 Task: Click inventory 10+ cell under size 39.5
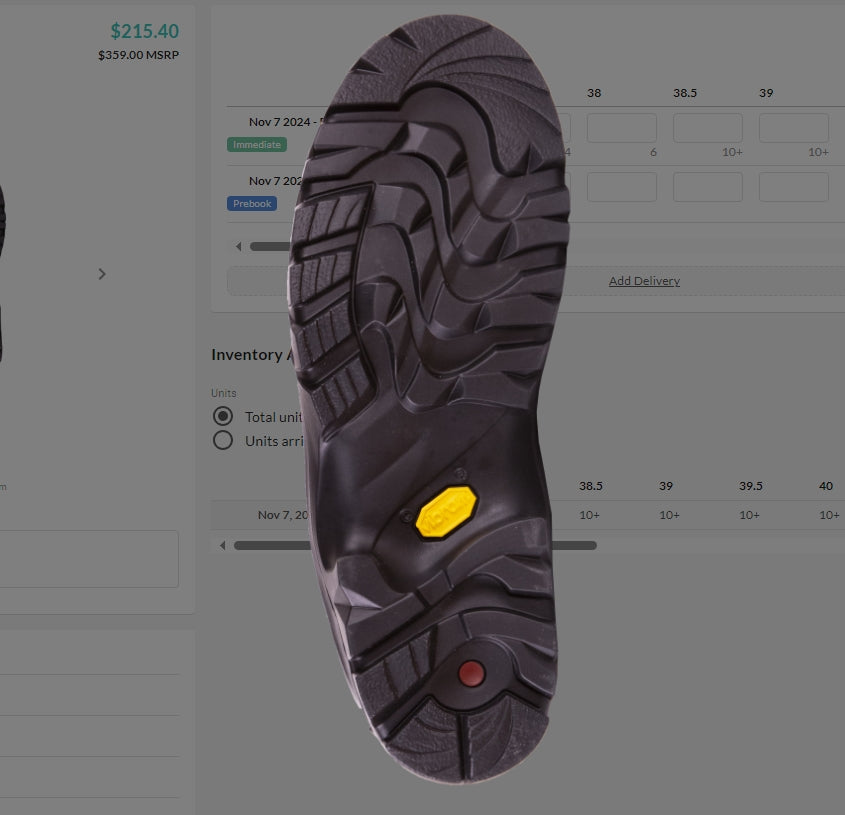(x=749, y=515)
